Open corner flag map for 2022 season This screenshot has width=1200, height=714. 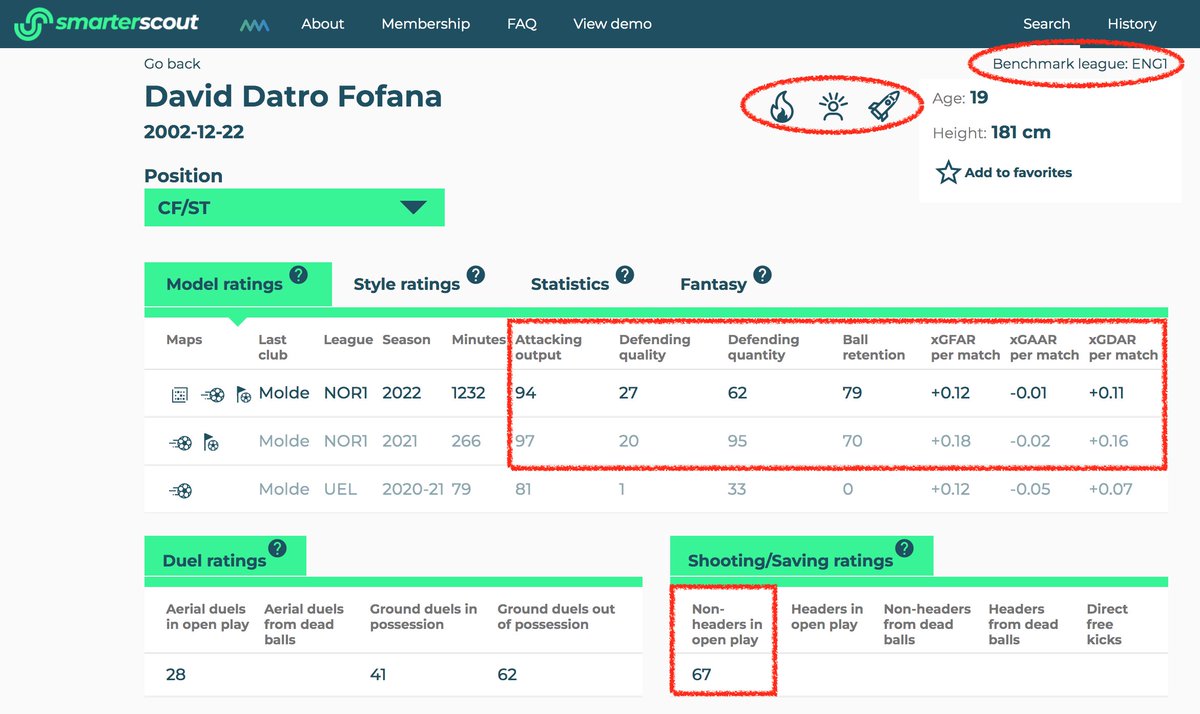[244, 394]
